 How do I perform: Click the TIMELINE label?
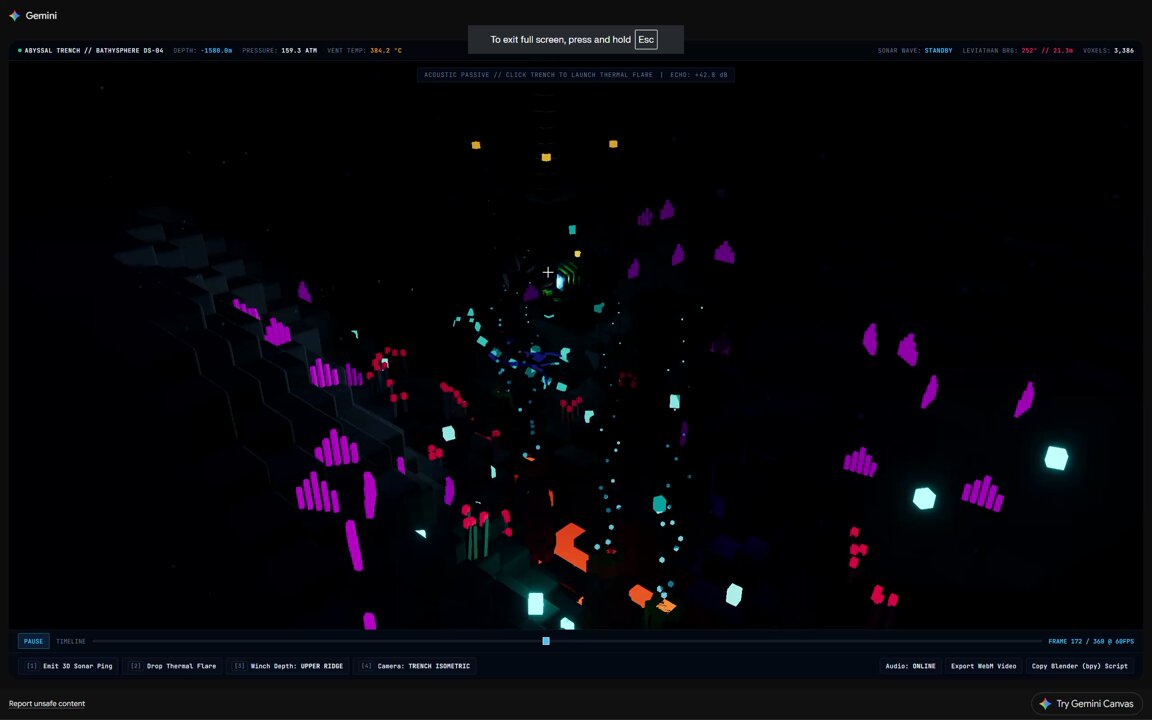(71, 641)
